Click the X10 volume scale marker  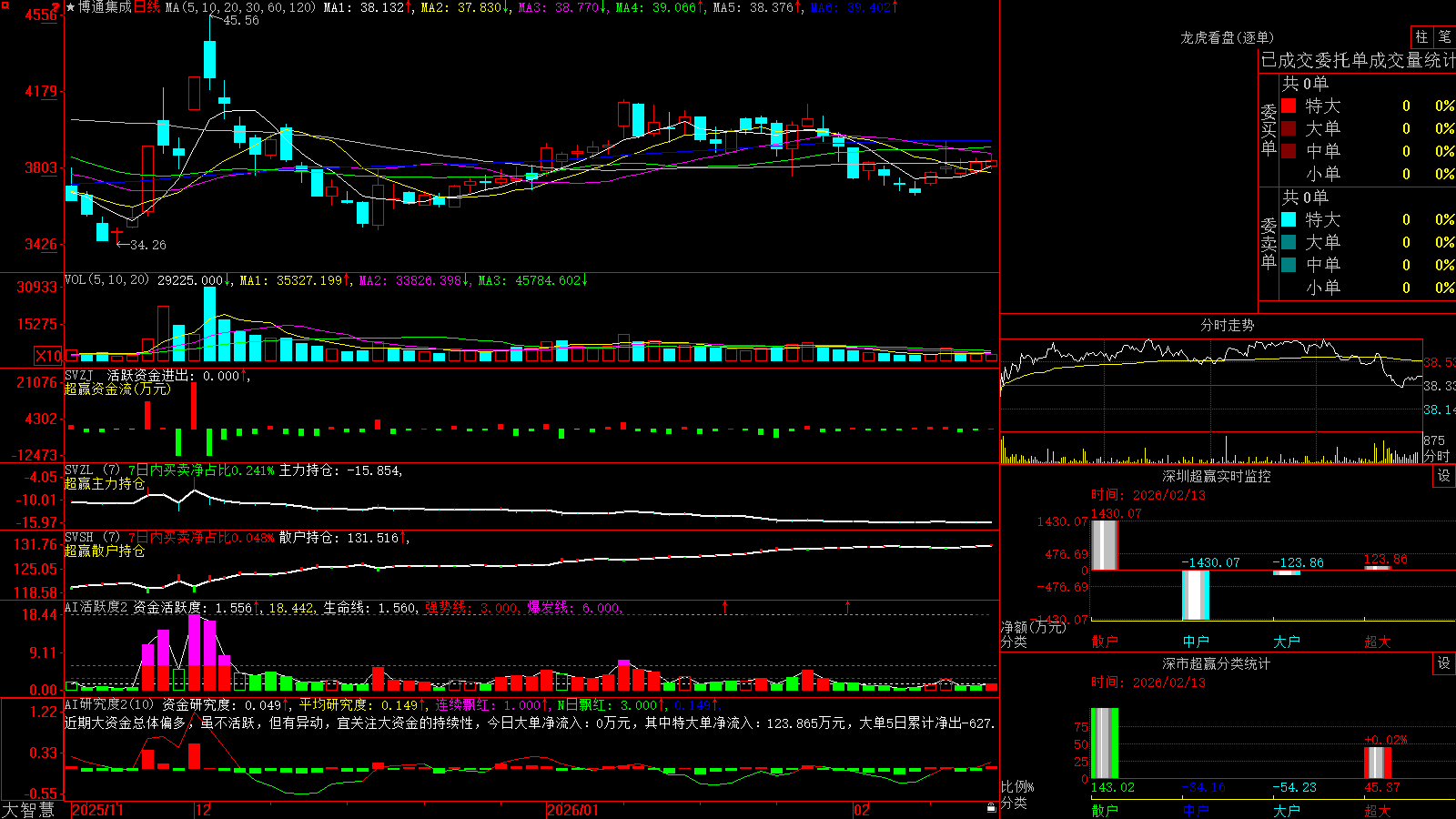[48, 356]
